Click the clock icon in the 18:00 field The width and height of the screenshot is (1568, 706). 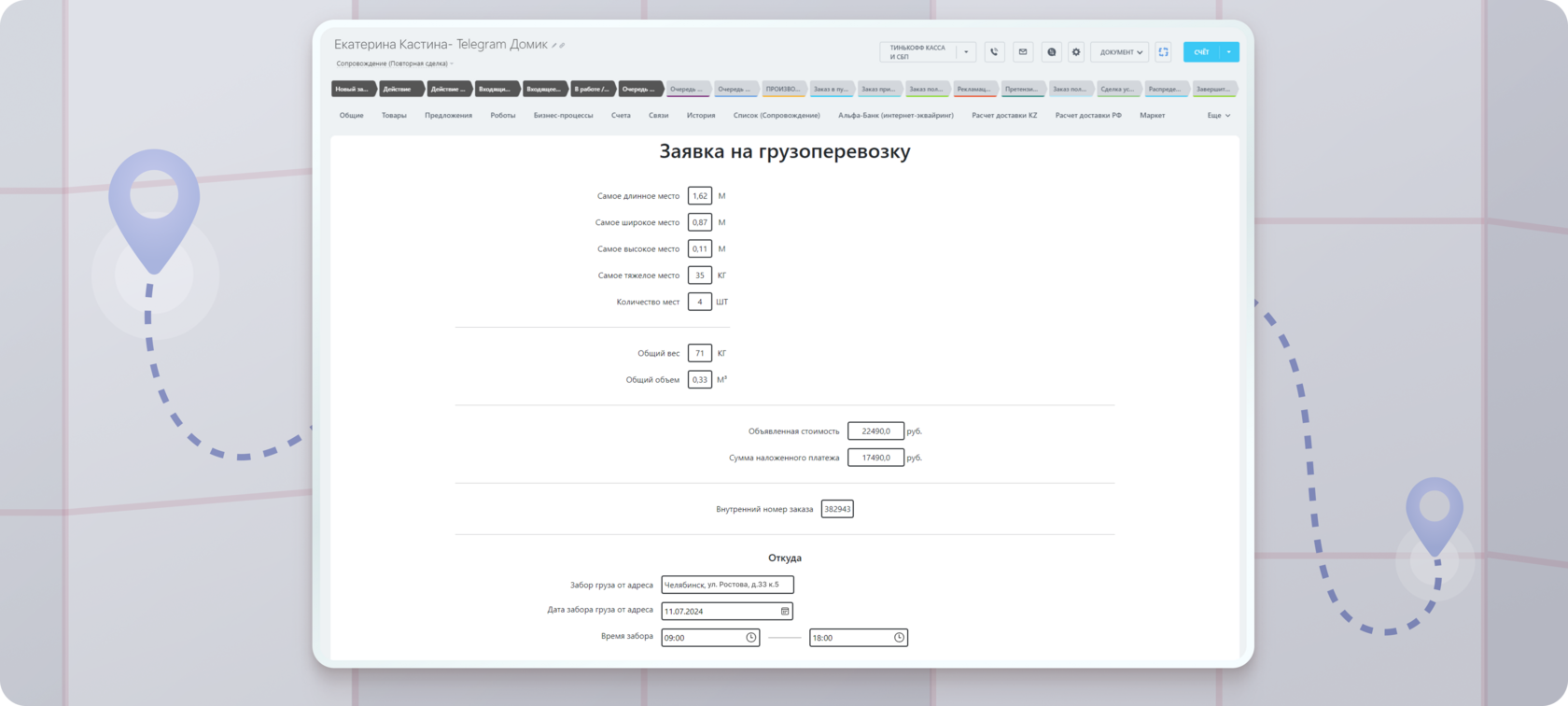tap(899, 638)
